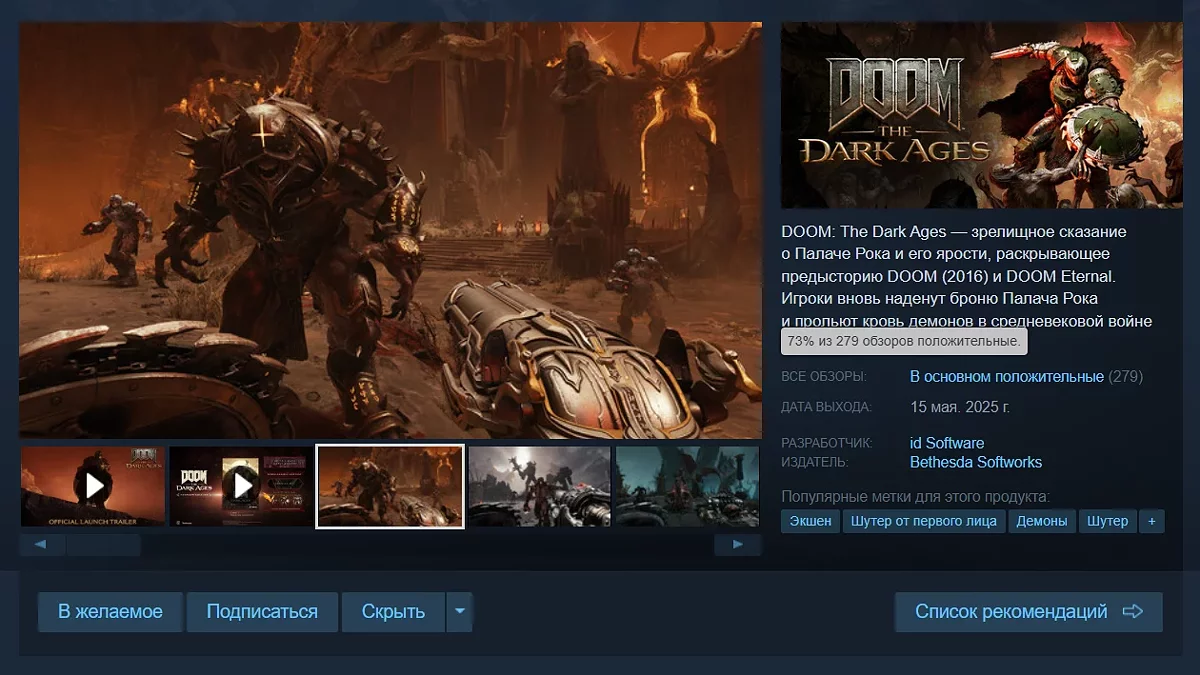Click the 'ВСЕ ОБЗОРЫ:' label
The image size is (1200, 675).
pyautogui.click(x=824, y=377)
